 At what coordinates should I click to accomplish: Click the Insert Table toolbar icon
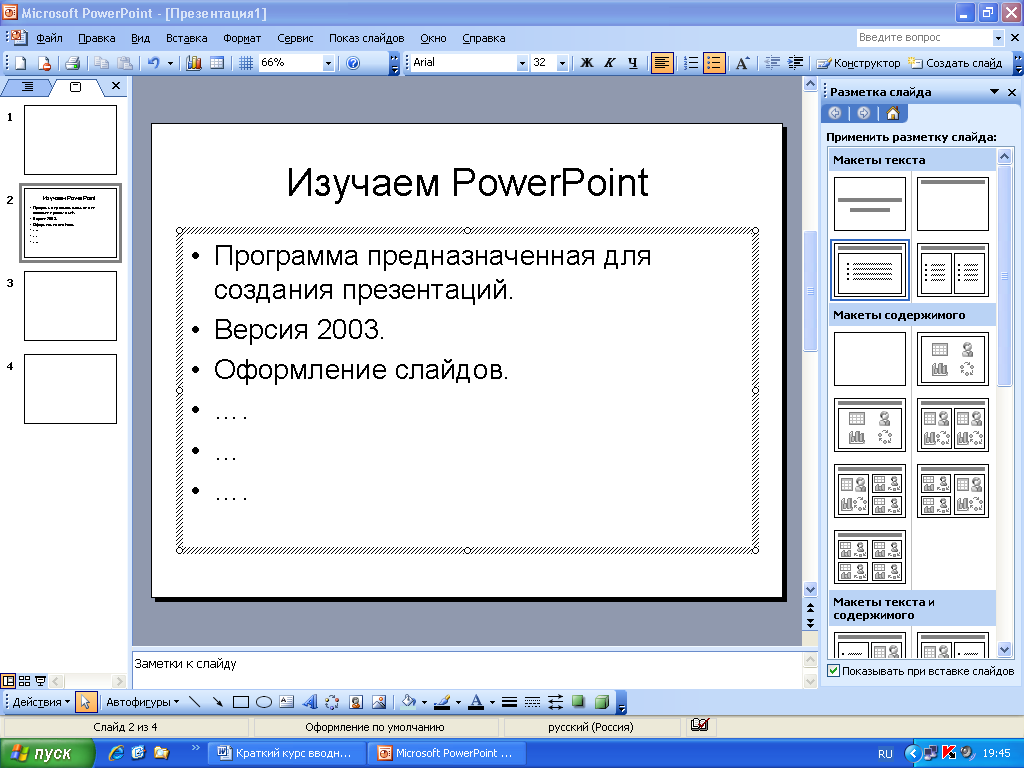(217, 63)
